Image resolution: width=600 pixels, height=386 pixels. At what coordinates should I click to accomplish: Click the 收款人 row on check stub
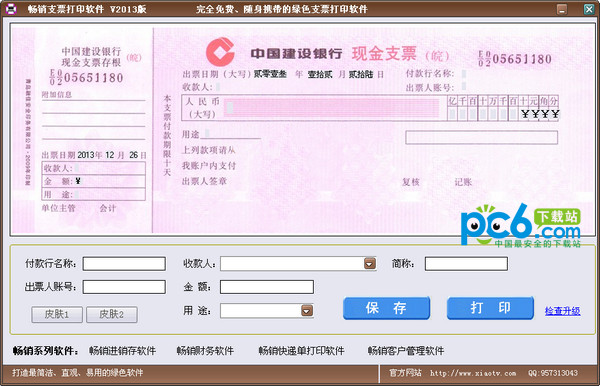coord(93,168)
